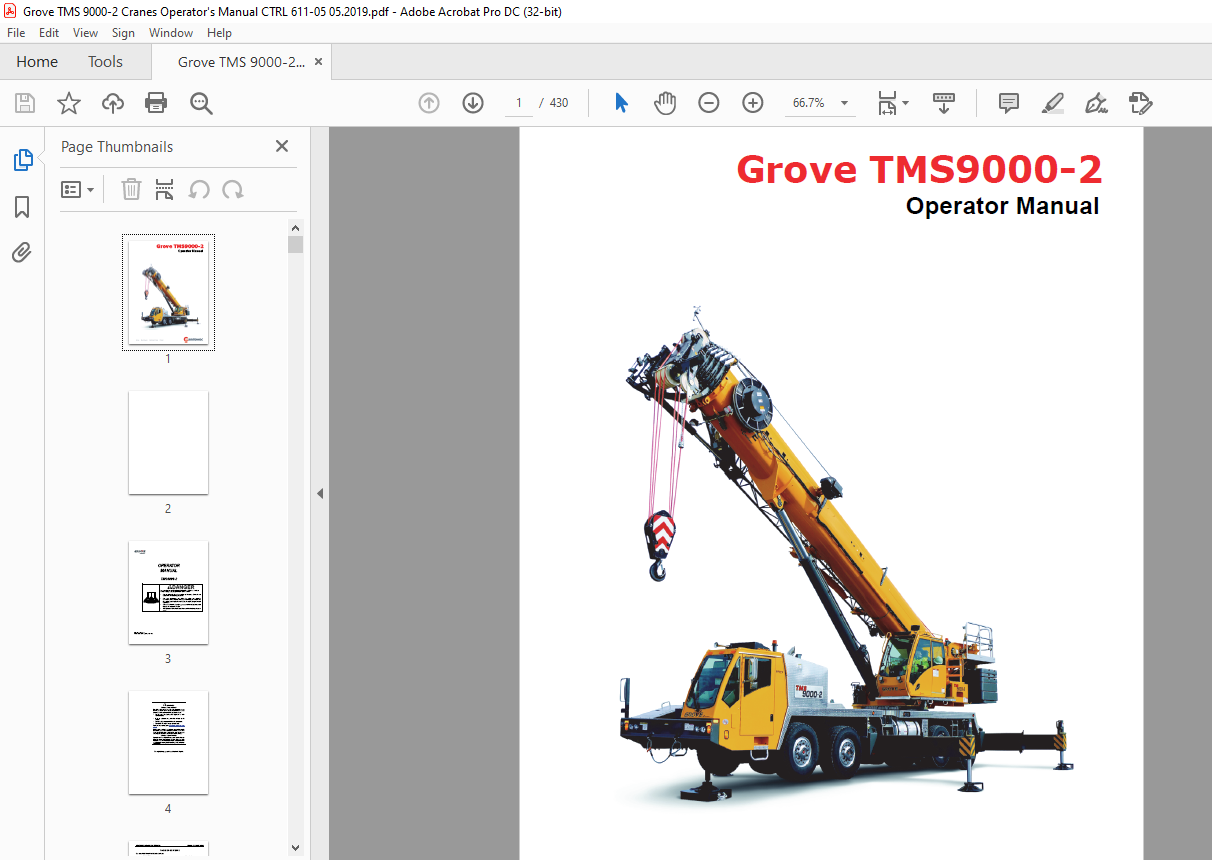This screenshot has width=1212, height=860.
Task: Click the 'Grove TMS9000-2' red heading
Action: 919,169
